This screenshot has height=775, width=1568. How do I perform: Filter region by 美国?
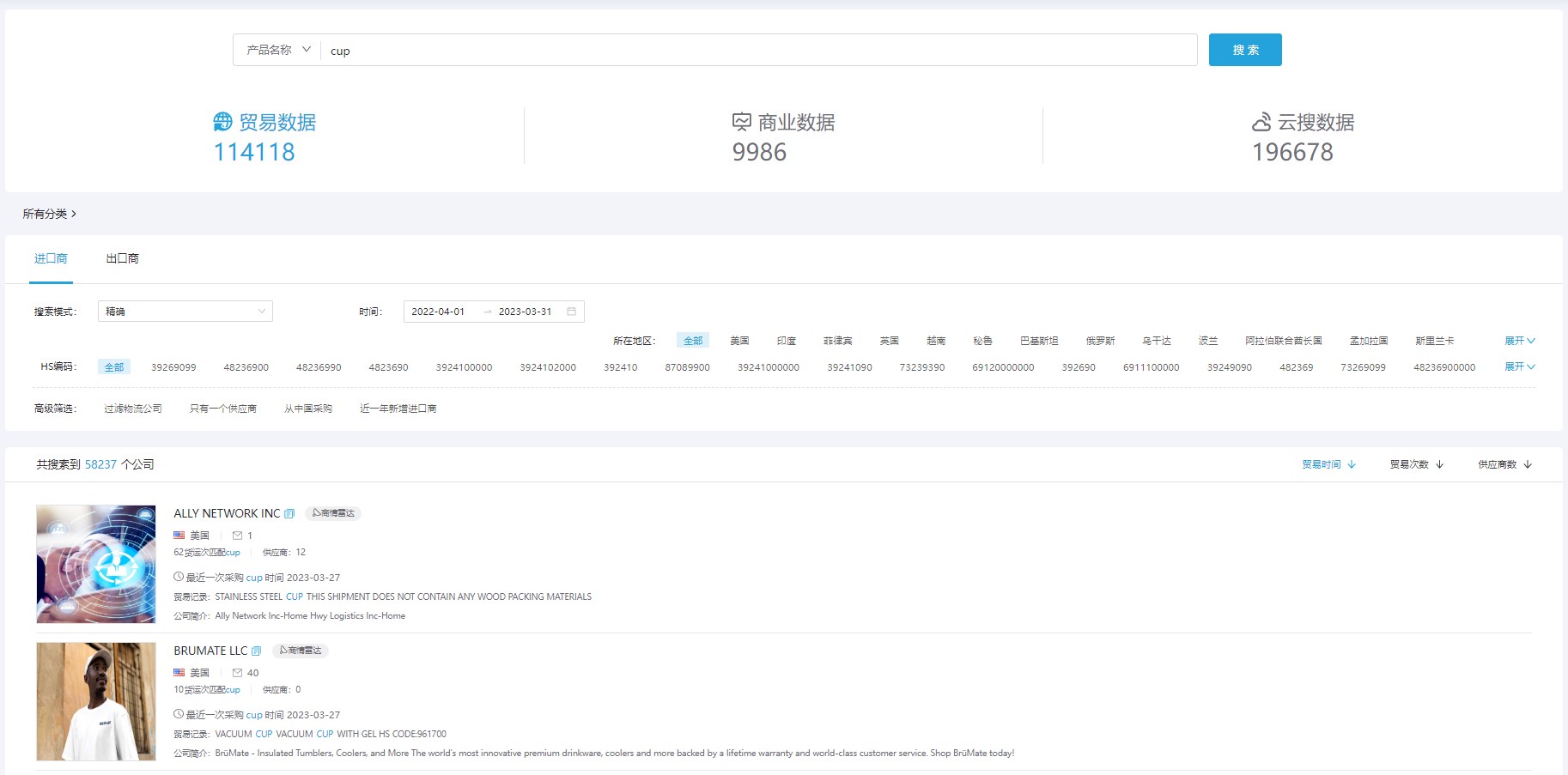(x=739, y=341)
